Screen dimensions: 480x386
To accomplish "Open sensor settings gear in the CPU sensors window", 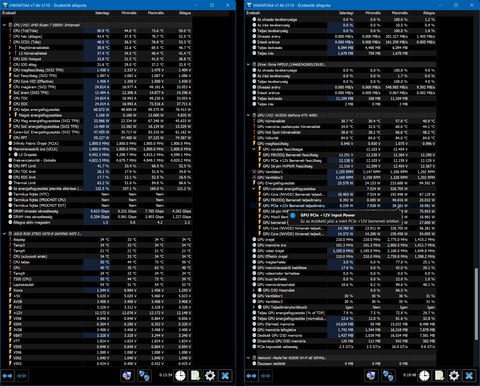I will (210, 376).
